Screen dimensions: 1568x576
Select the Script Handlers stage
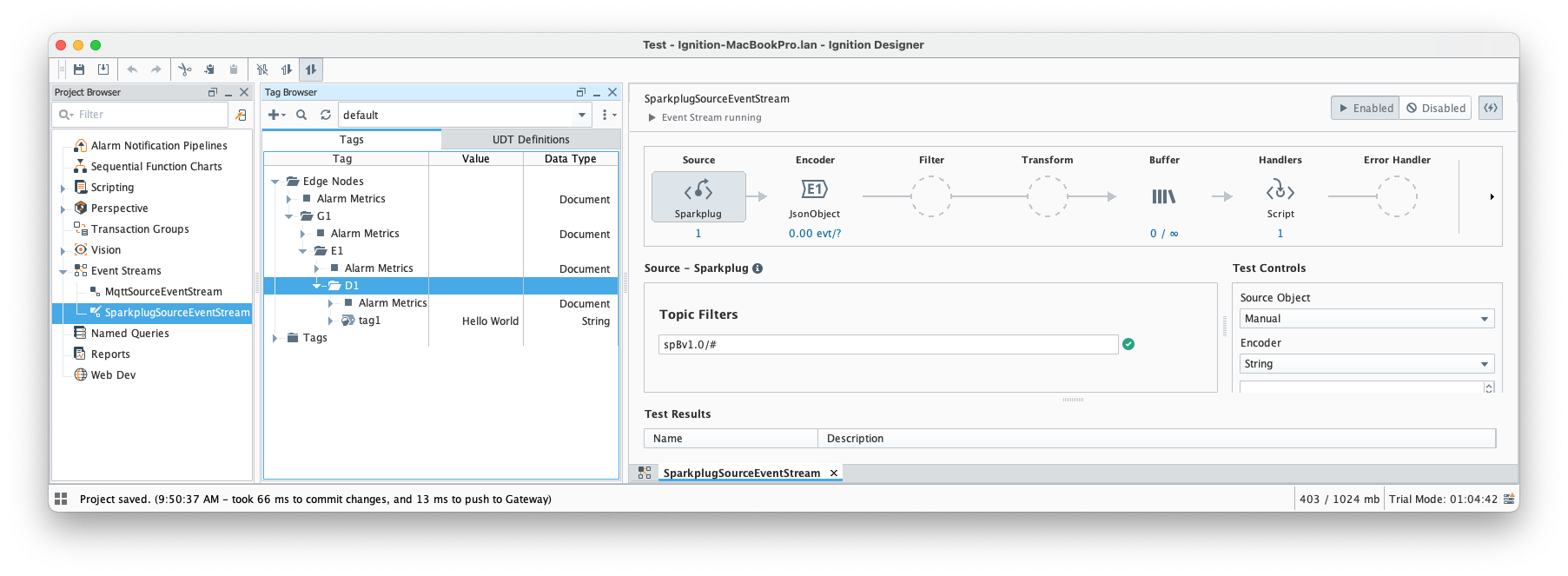[1280, 197]
